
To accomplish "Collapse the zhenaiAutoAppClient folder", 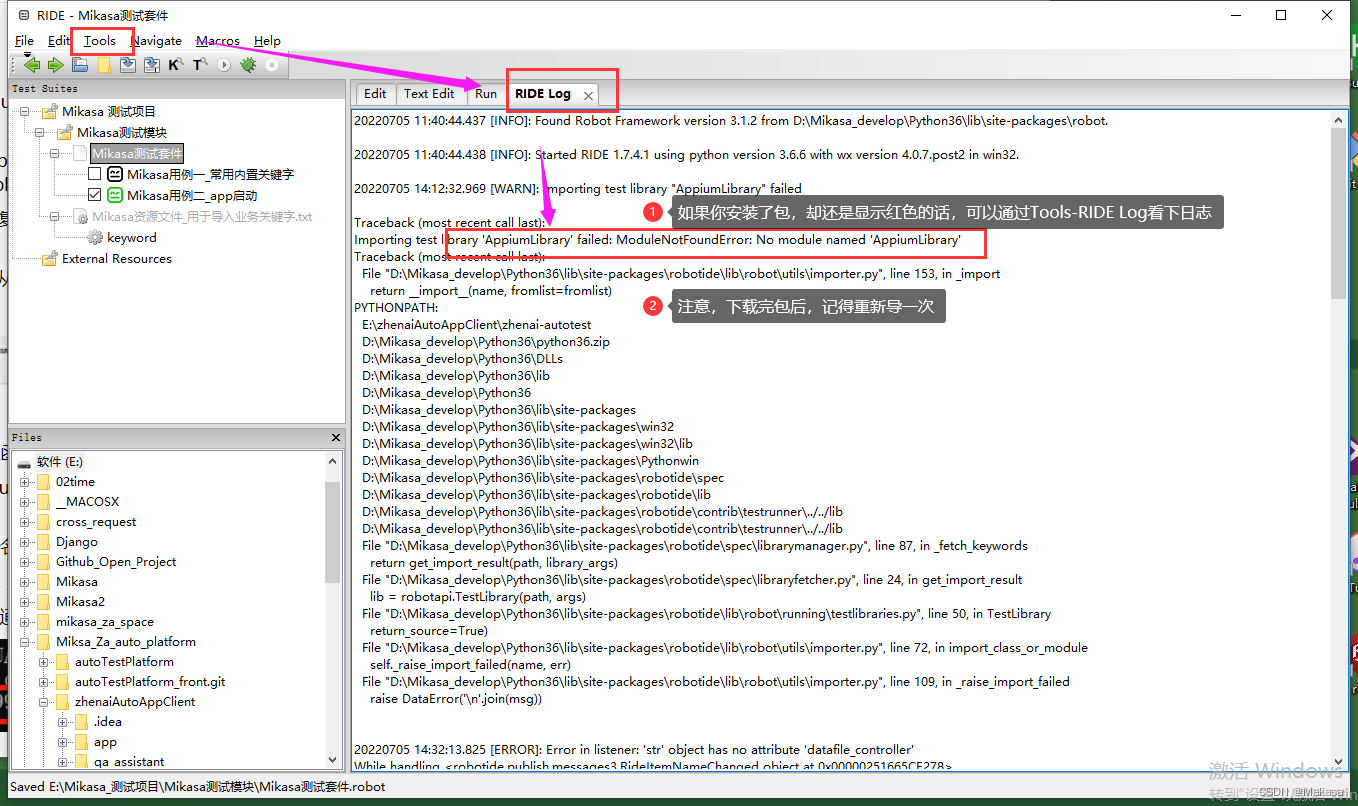I will pos(44,701).
